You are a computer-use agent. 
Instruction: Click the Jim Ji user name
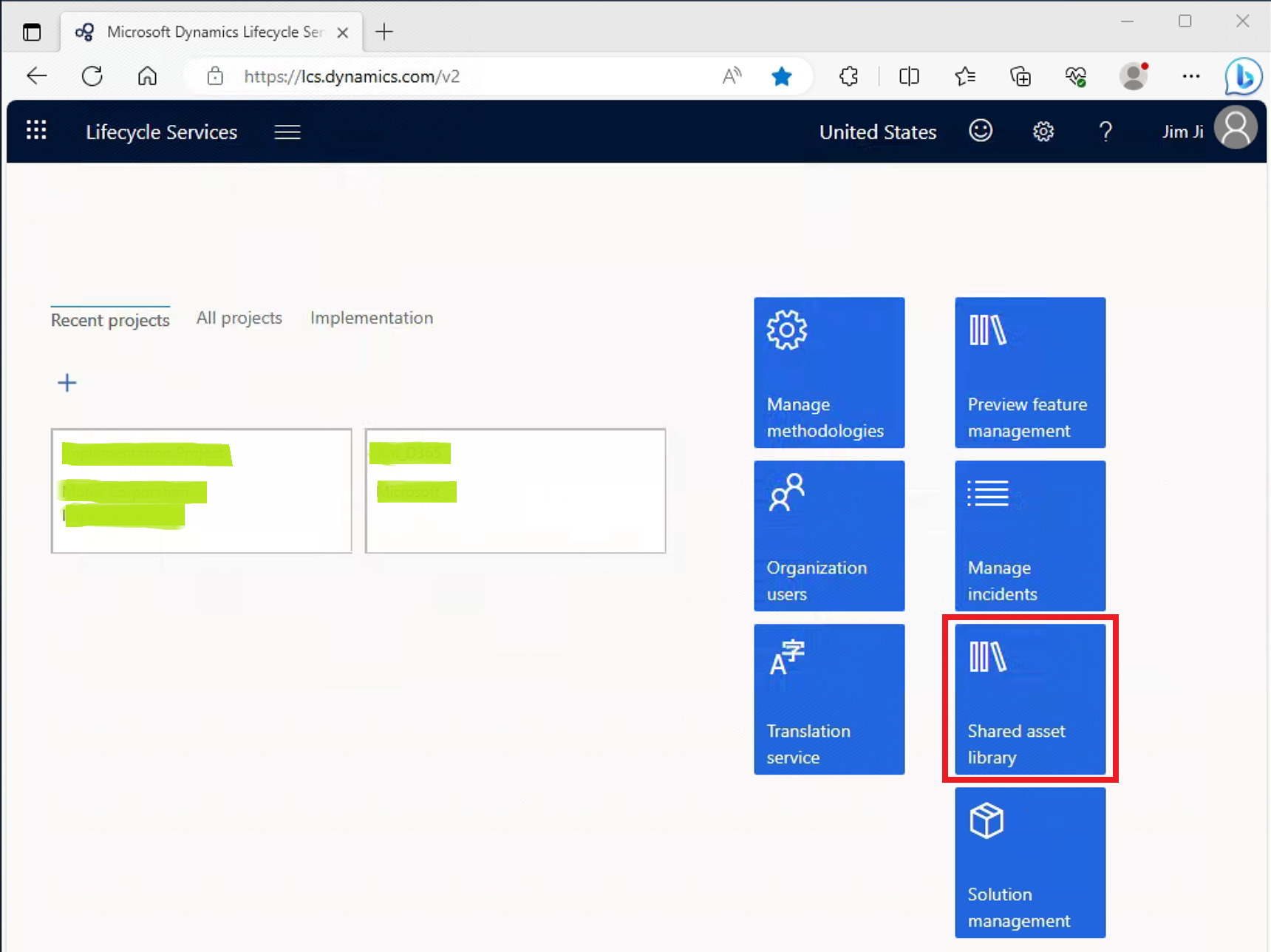coord(1182,132)
